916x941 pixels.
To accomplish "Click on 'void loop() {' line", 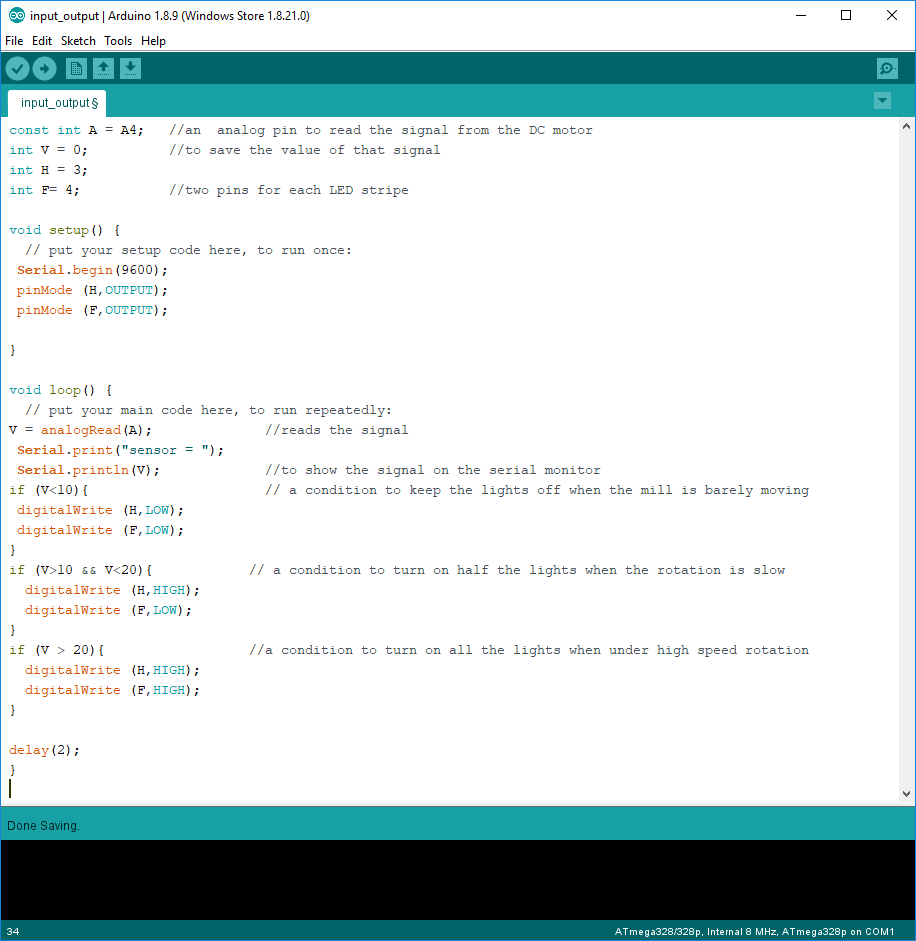I will [x=61, y=390].
